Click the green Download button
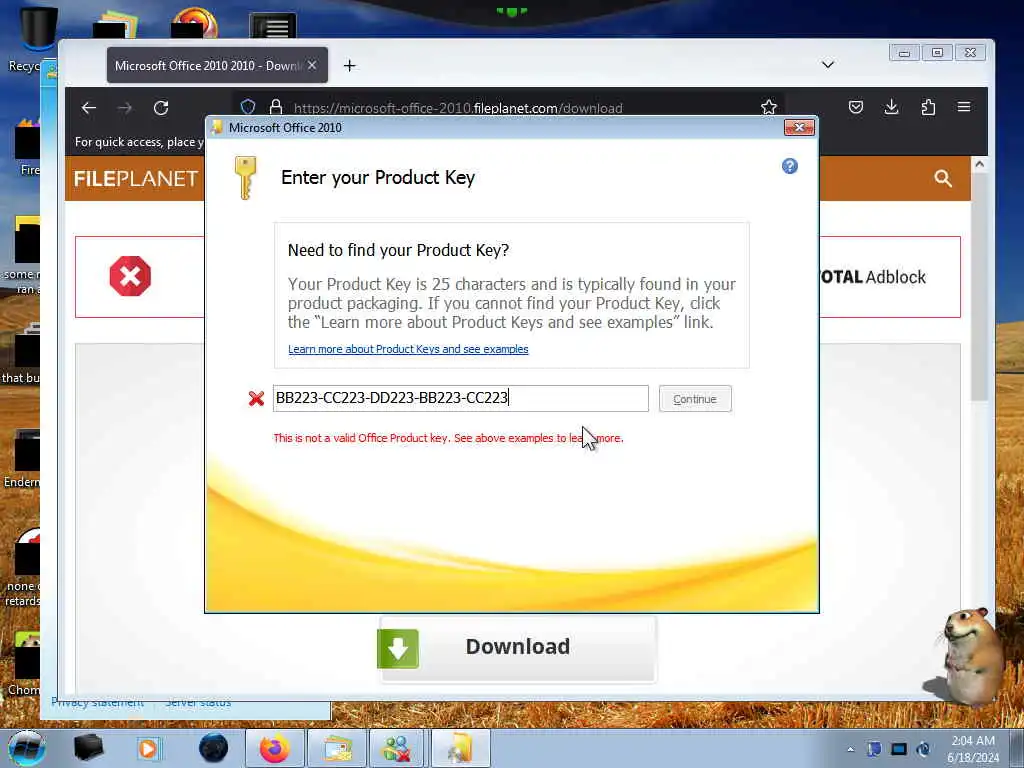 coord(517,648)
